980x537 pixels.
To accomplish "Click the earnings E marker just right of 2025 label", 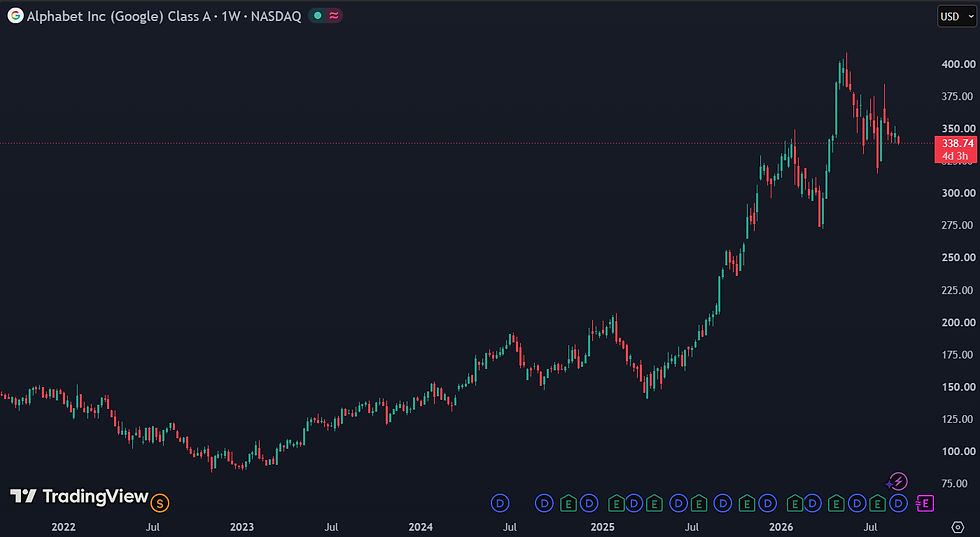I will click(616, 503).
